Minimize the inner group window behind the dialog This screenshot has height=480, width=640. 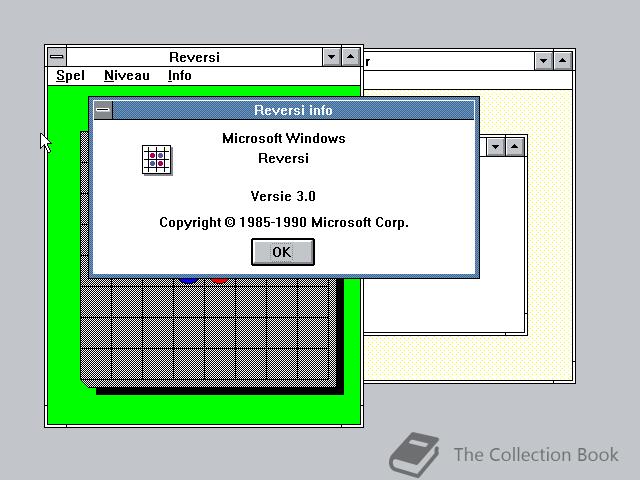point(496,147)
